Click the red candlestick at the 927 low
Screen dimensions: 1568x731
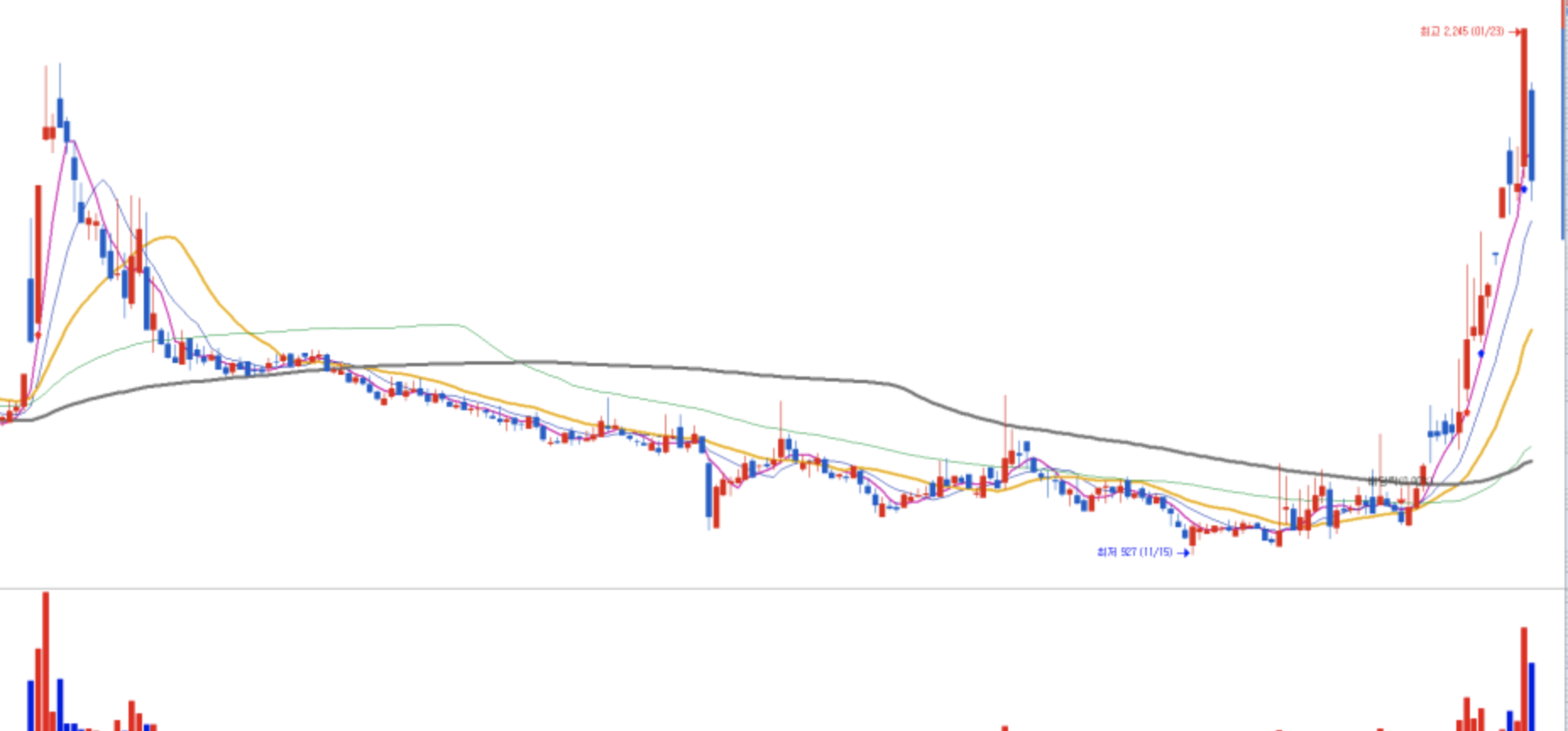[1192, 536]
